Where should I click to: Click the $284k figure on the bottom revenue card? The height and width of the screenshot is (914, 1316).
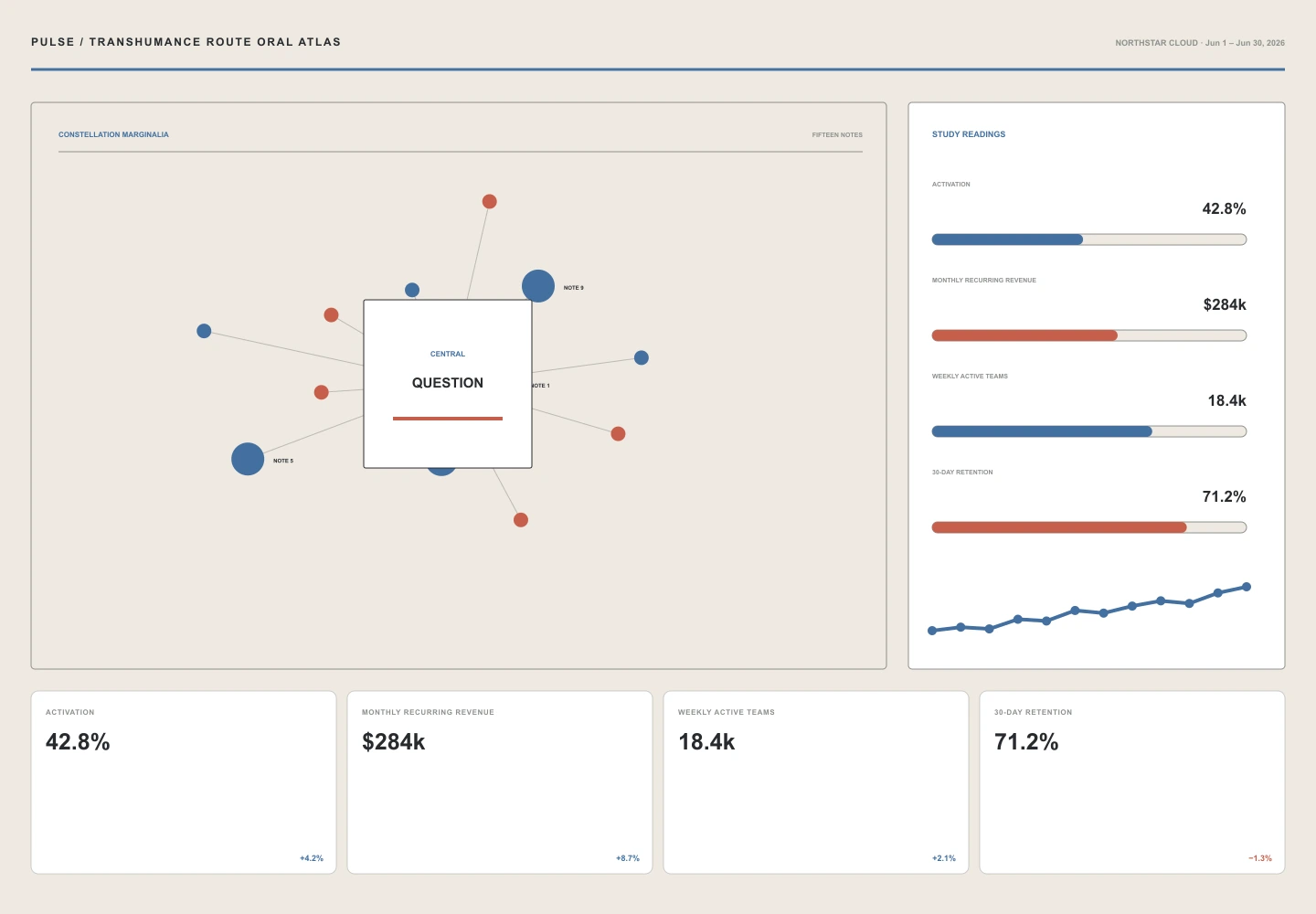394,742
